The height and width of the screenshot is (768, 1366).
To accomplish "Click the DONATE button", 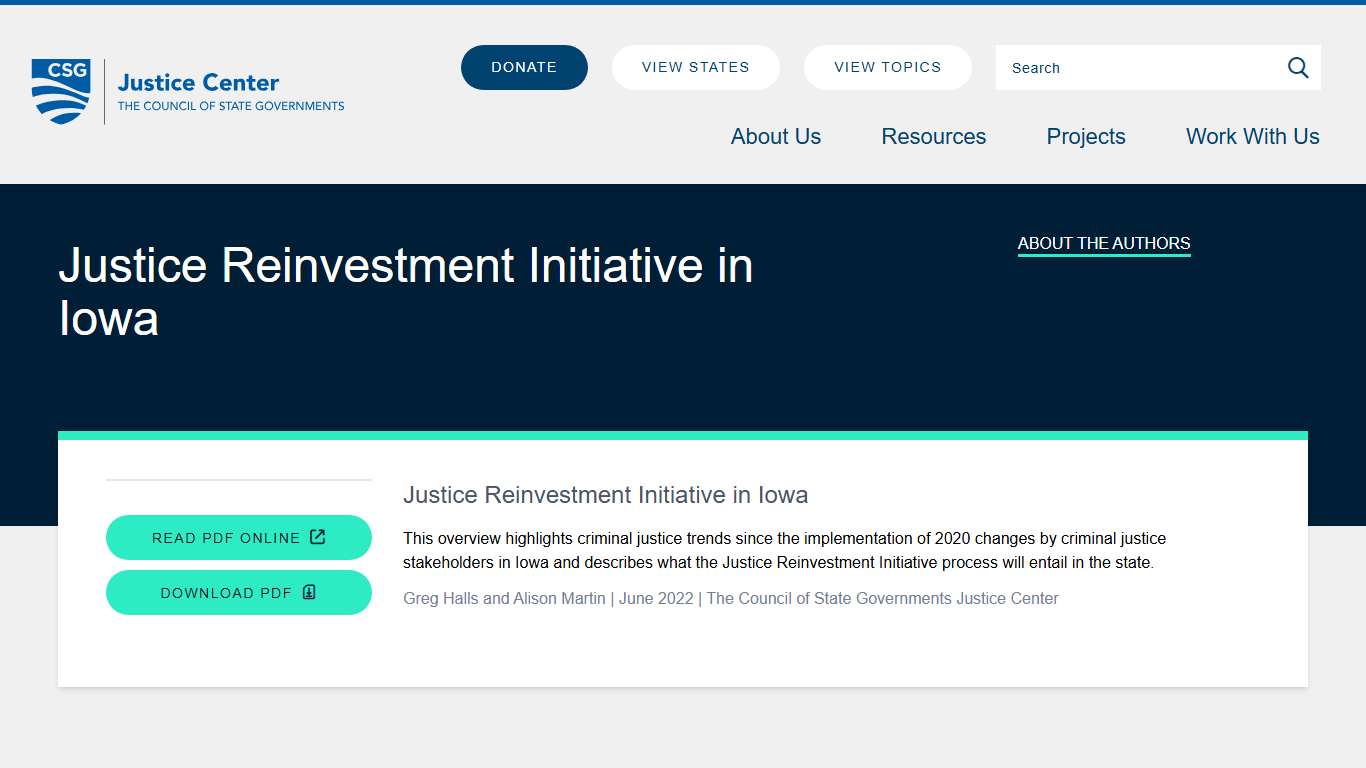I will click(x=523, y=67).
